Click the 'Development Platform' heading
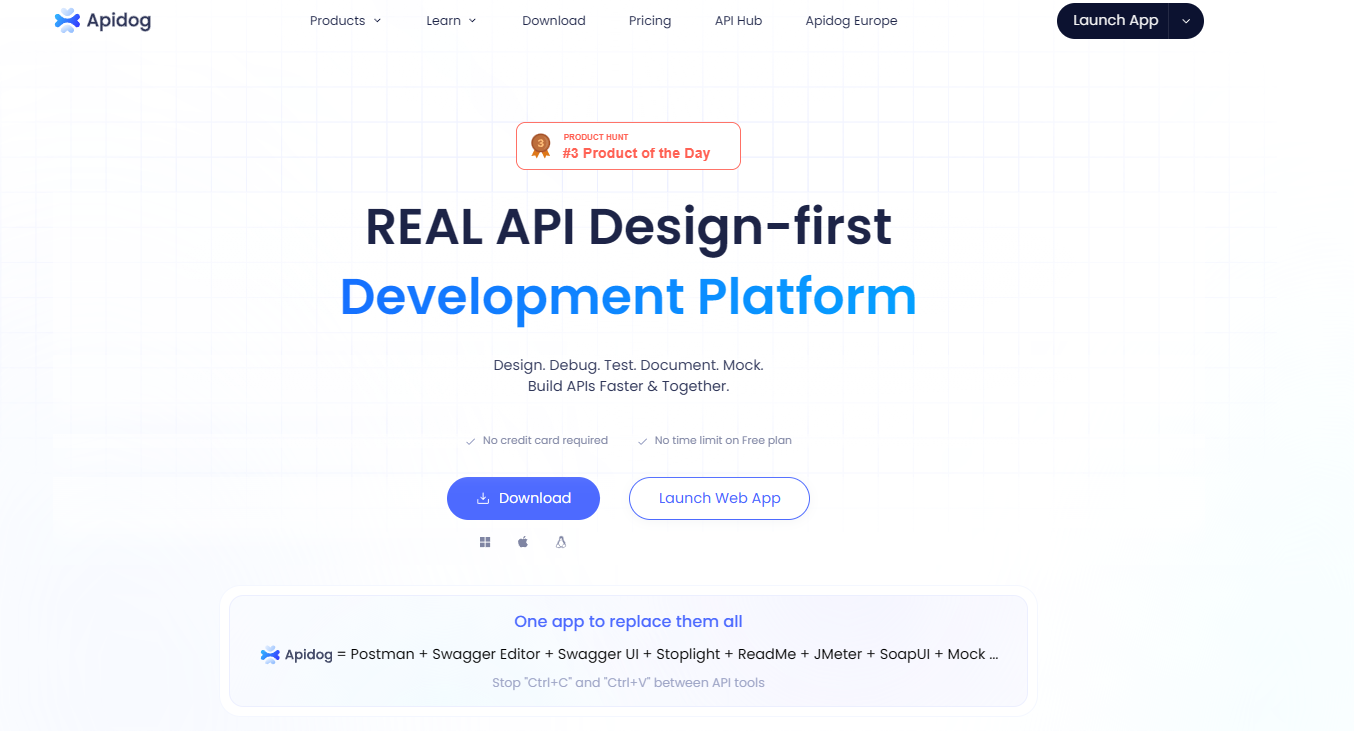This screenshot has height=731, width=1354. pyautogui.click(x=628, y=297)
